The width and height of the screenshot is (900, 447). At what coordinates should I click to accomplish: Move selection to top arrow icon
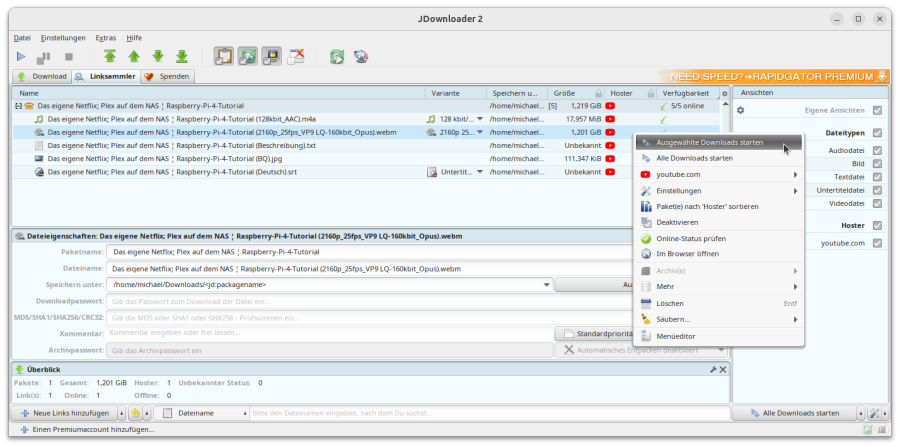pyautogui.click(x=110, y=56)
